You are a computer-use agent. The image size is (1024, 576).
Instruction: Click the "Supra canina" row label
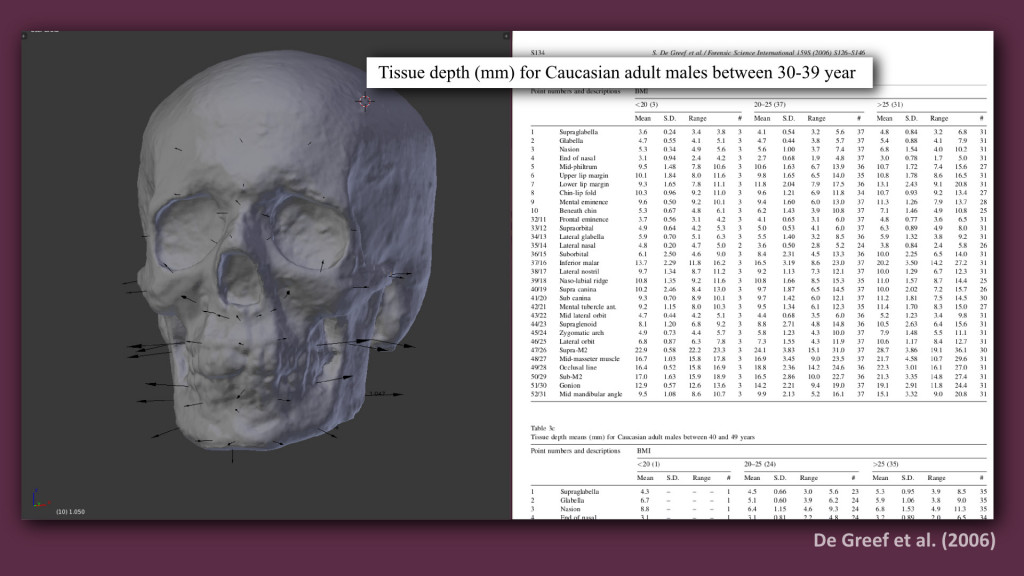[x=577, y=289]
